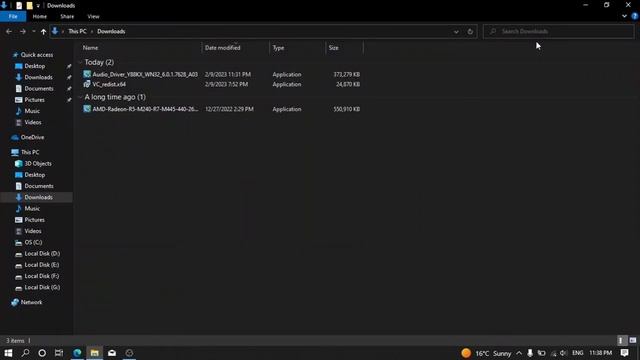Go back with the back arrow

9,31
